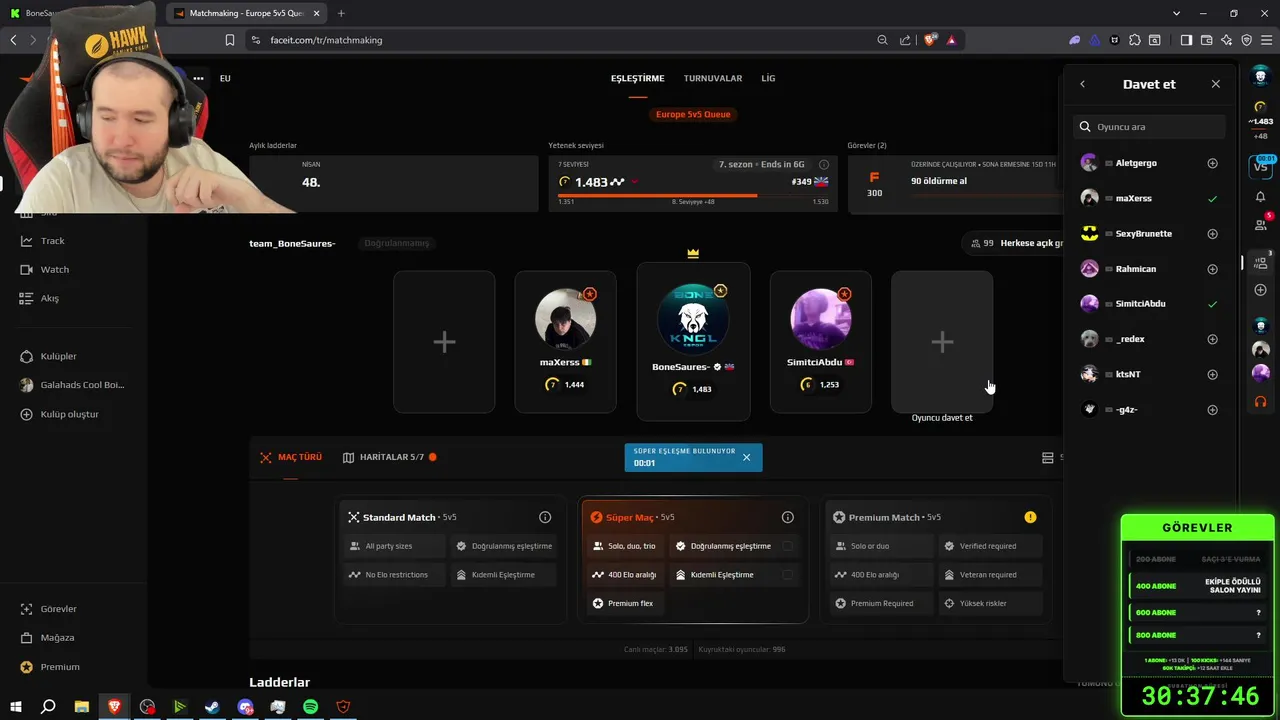The height and width of the screenshot is (720, 1280).
Task: Open the friends list icon with red badge
Action: pyautogui.click(x=1260, y=225)
